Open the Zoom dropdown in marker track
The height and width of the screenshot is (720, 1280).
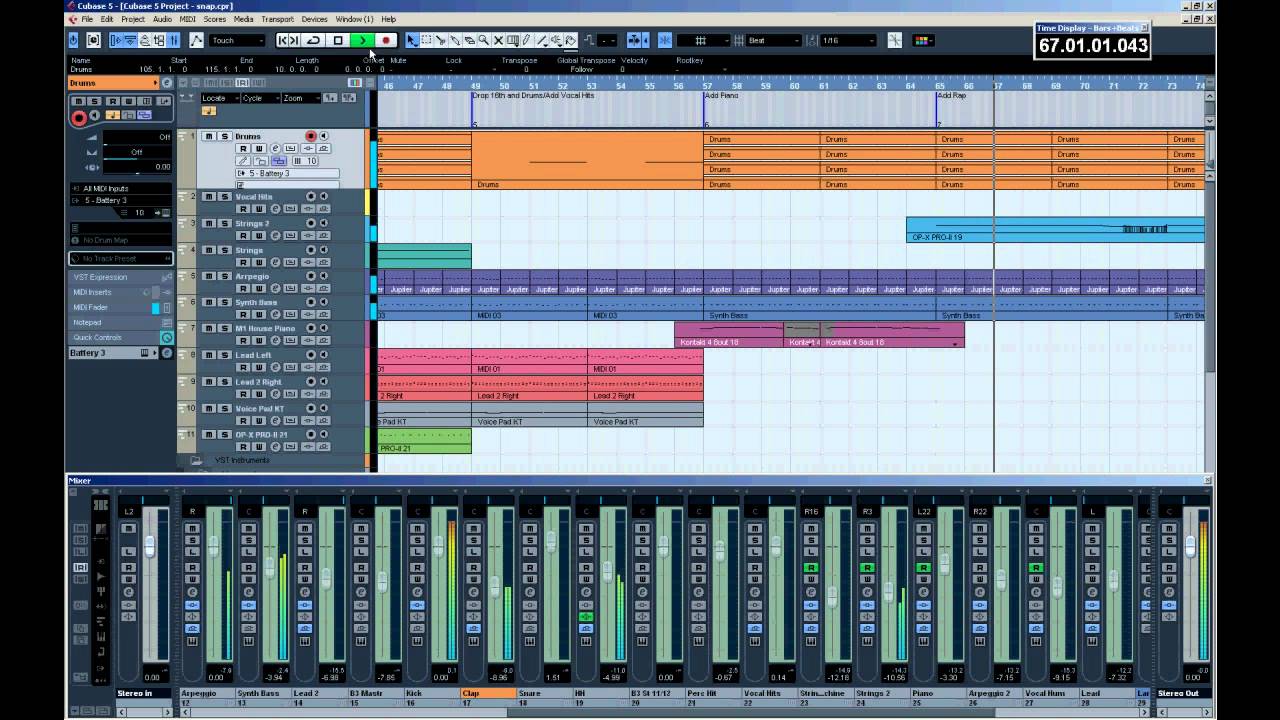coord(299,98)
